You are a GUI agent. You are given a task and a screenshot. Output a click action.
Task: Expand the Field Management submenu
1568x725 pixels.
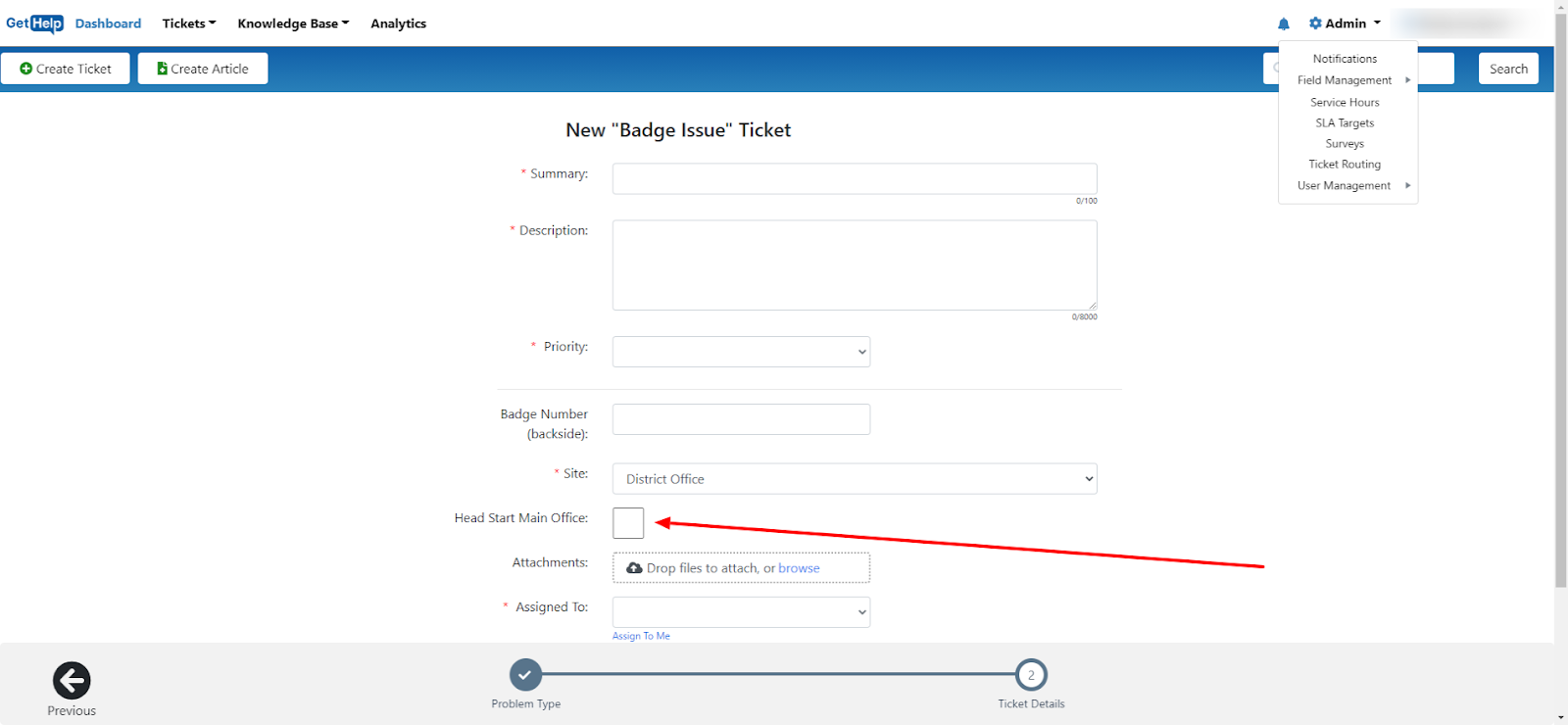click(x=1345, y=80)
